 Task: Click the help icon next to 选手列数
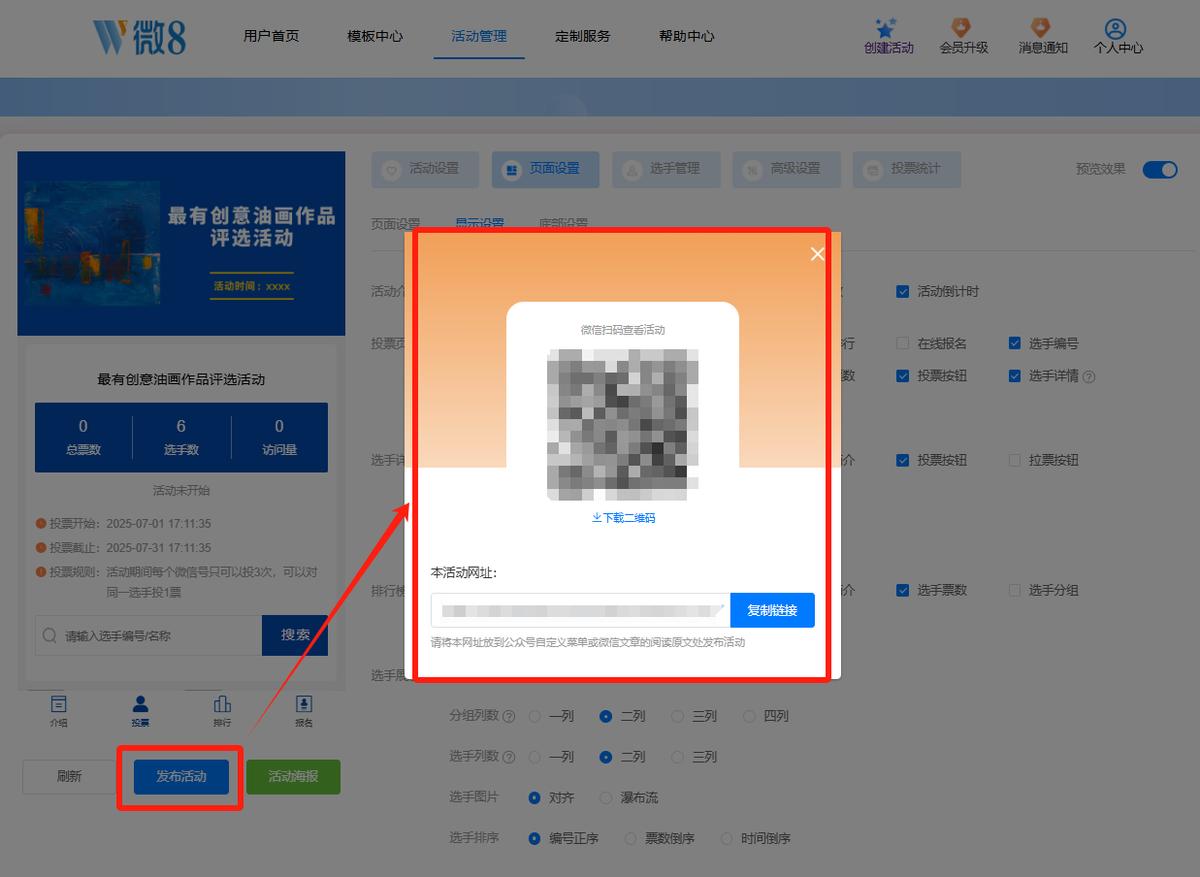pos(509,757)
